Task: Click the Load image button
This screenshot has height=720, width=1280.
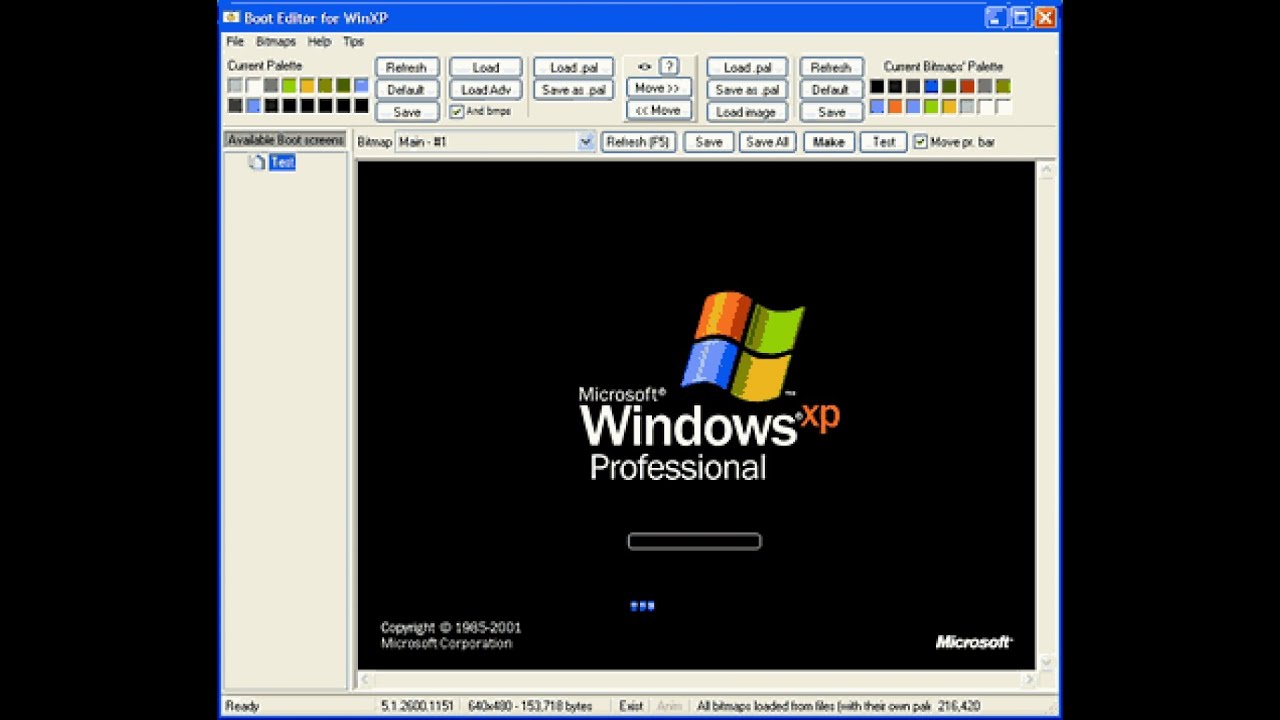Action: pos(747,112)
